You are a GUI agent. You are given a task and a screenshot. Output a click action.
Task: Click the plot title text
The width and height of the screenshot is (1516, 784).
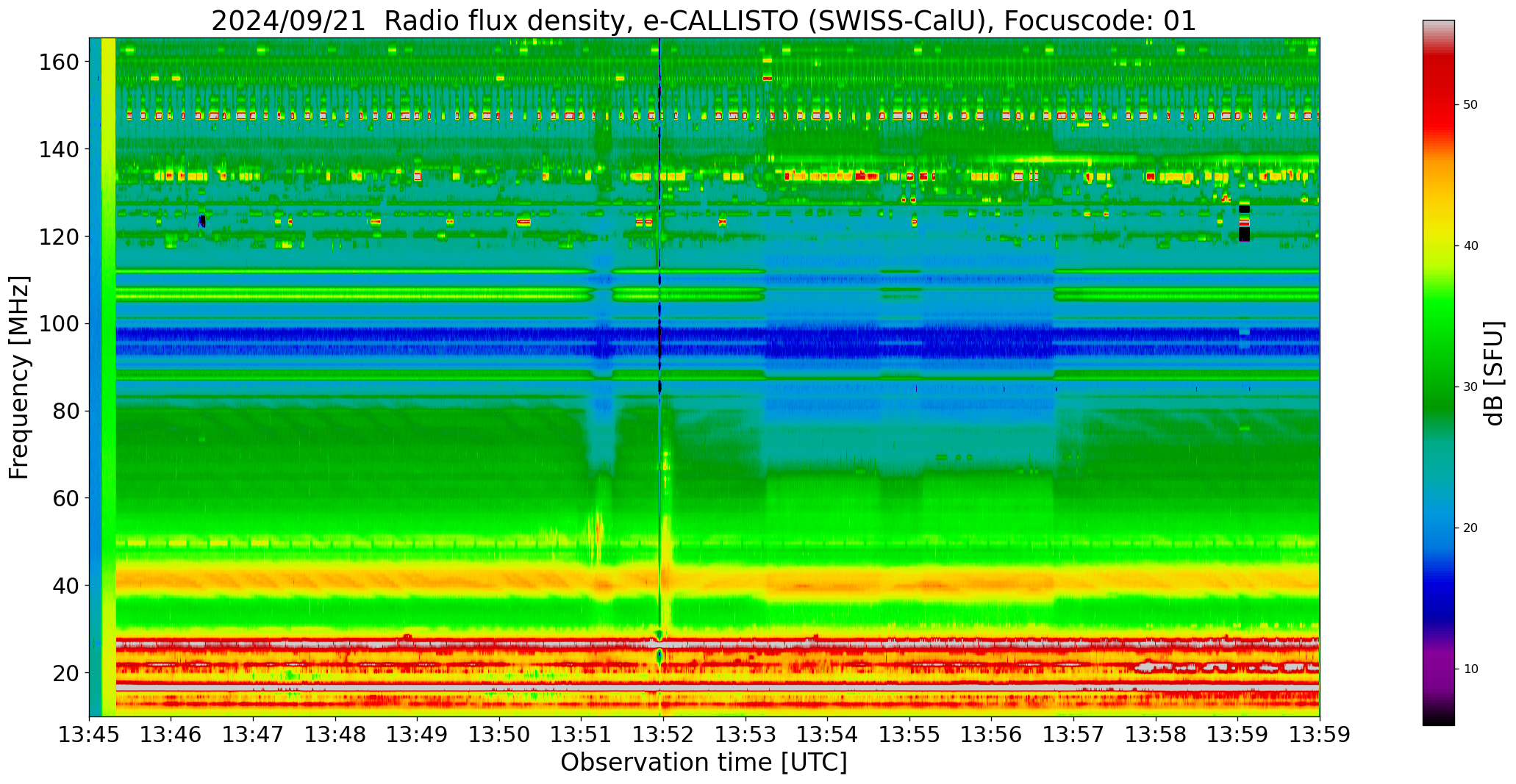[x=704, y=21]
